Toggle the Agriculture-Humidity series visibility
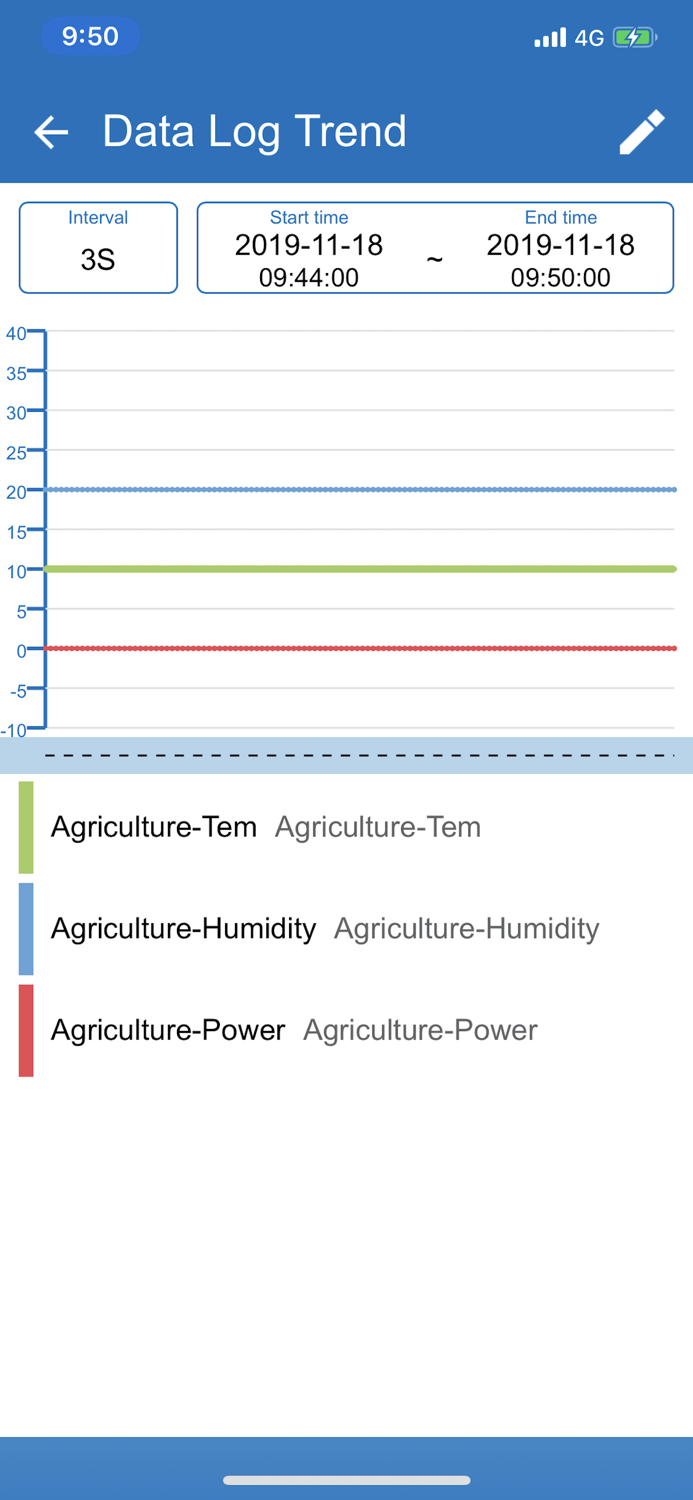 183,929
